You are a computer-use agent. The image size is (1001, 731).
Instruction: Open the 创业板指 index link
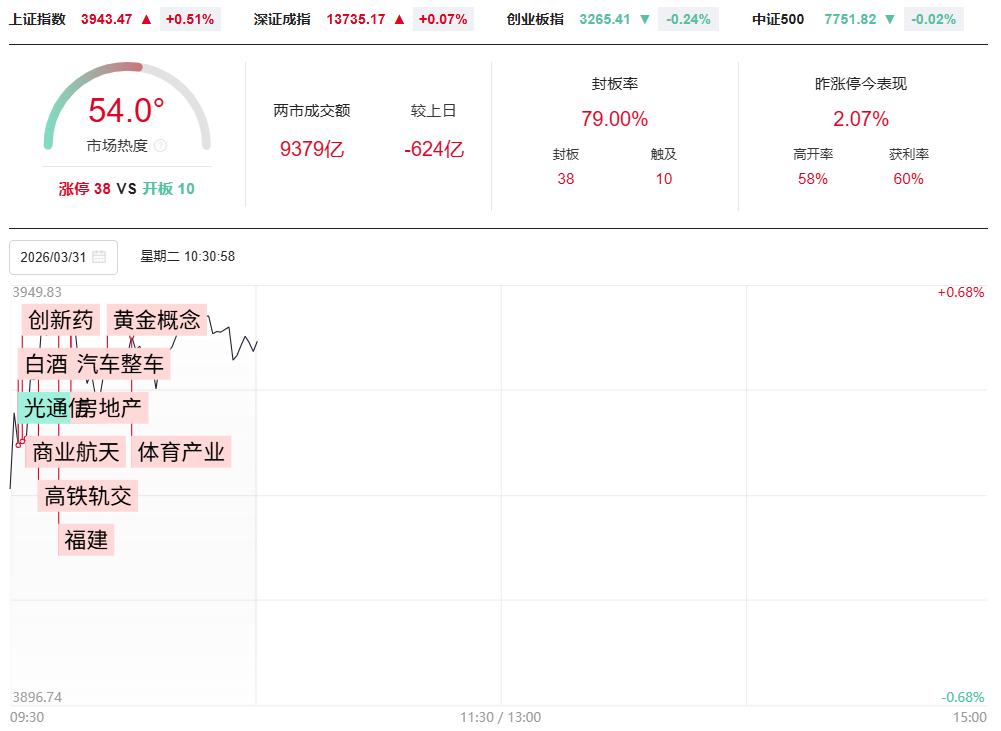tap(535, 19)
